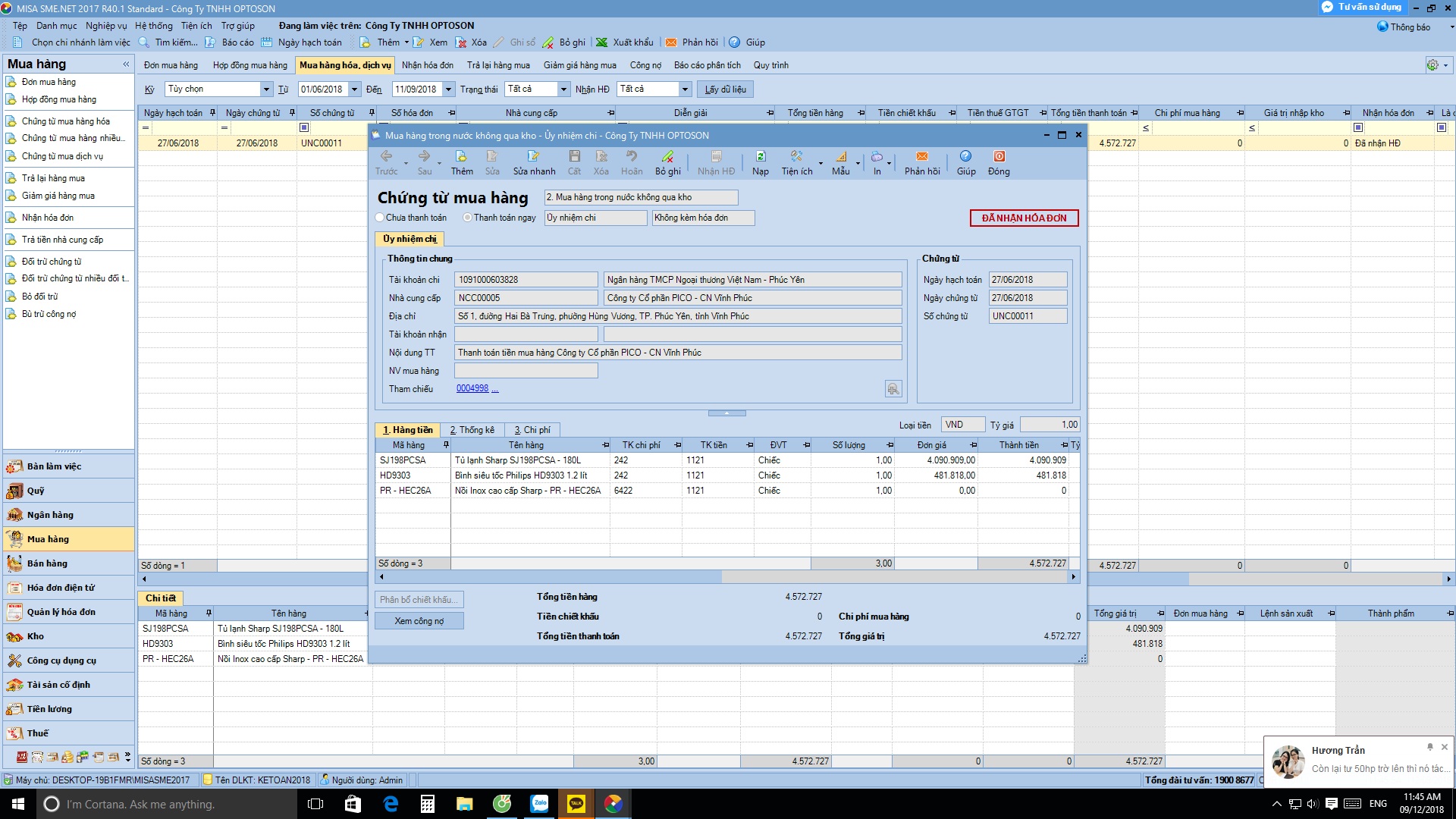Click the Bỏ ghi icon in dialog toolbar

[667, 156]
